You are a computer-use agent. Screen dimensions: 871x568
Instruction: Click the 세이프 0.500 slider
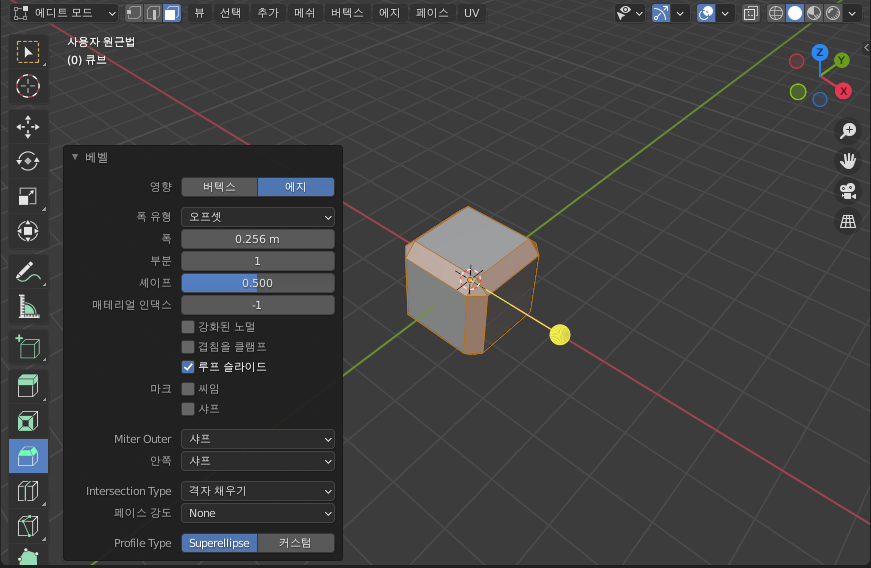pyautogui.click(x=258, y=283)
